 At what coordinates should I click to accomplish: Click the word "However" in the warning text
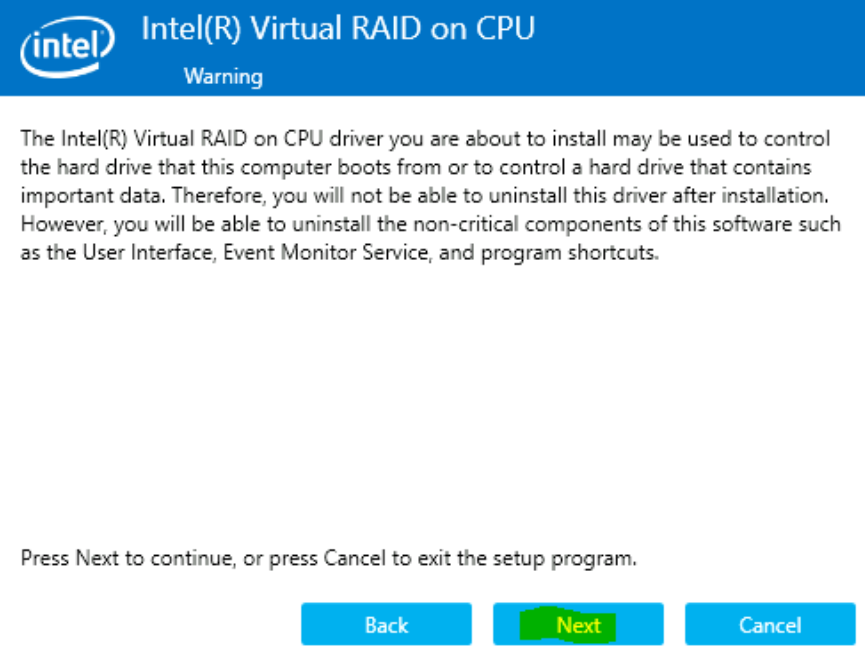[56, 224]
